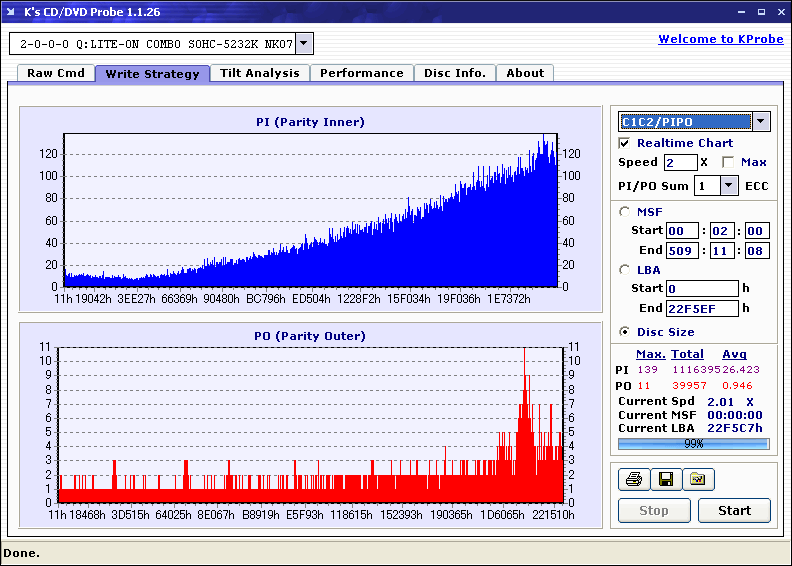This screenshot has height=566, width=792.
Task: Open the drive selection dropdown
Action: pos(304,43)
